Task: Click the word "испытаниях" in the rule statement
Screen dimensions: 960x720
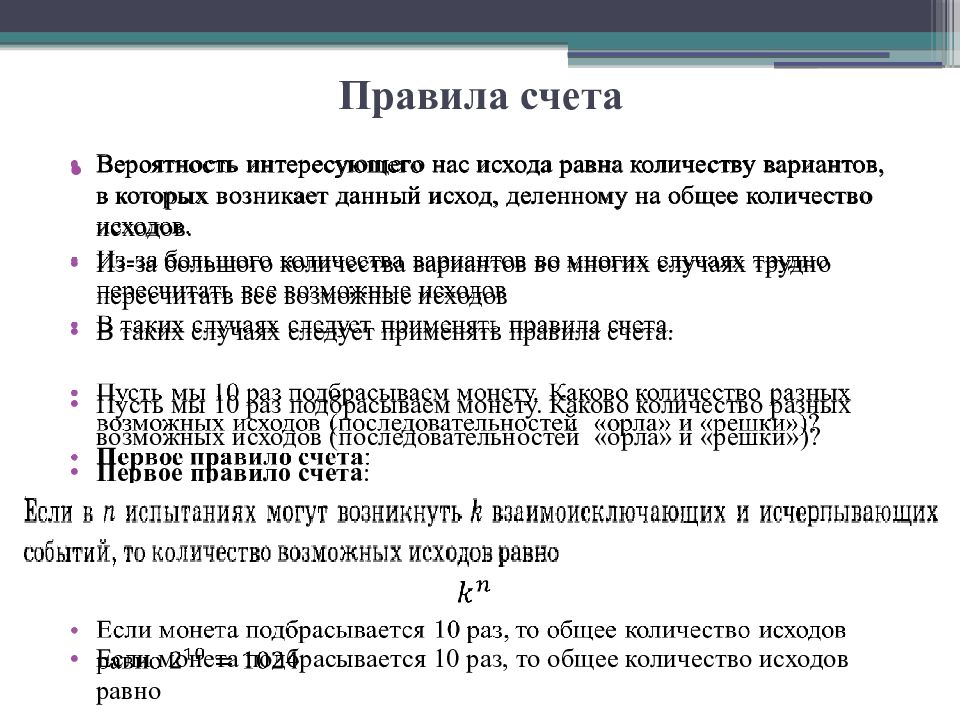Action: (190, 512)
